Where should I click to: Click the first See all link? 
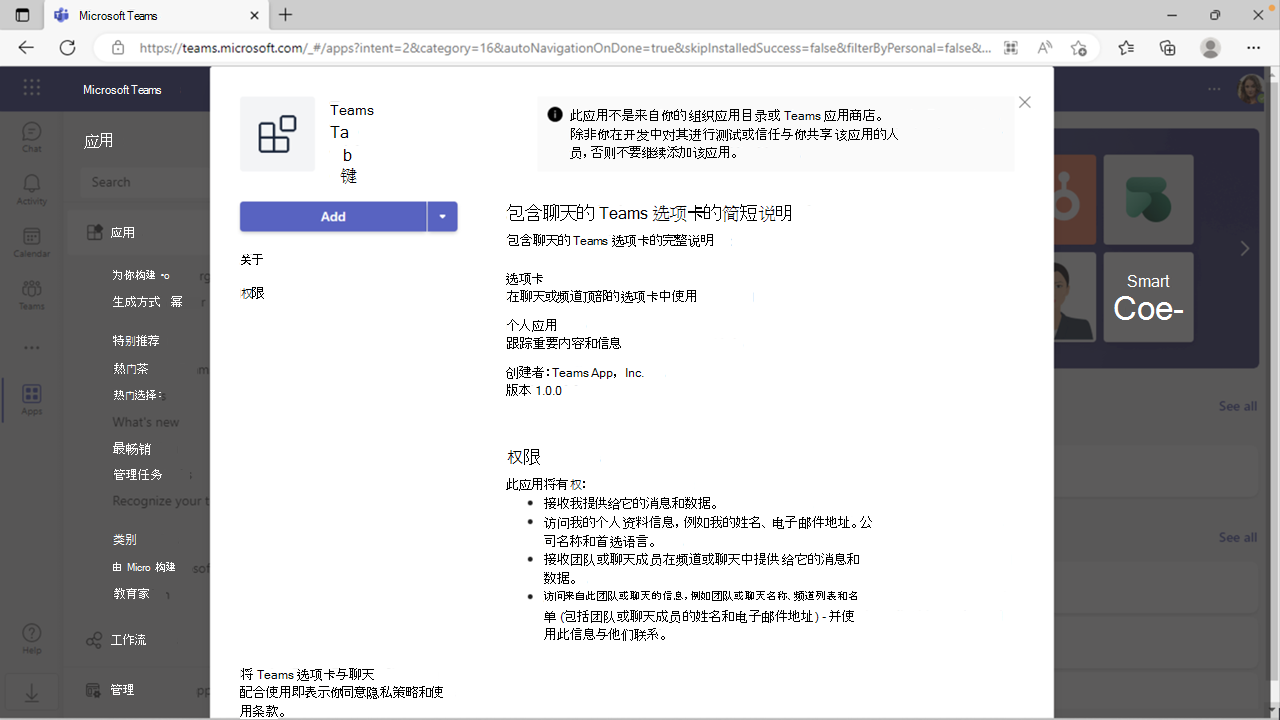click(1237, 406)
